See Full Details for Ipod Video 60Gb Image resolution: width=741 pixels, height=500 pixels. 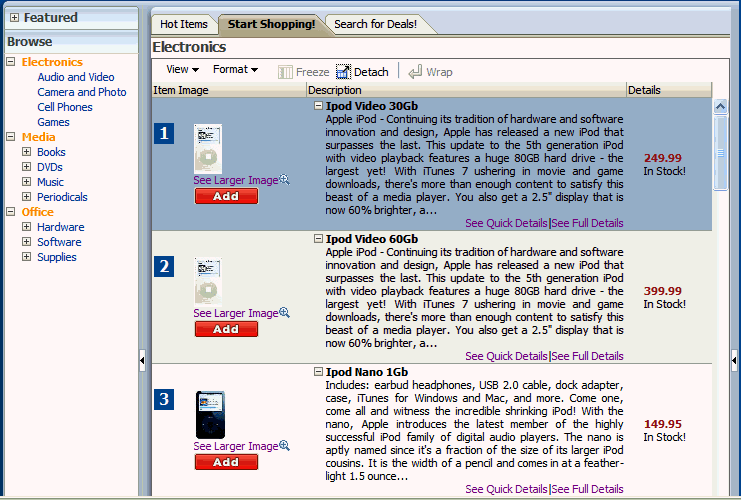(x=587, y=356)
